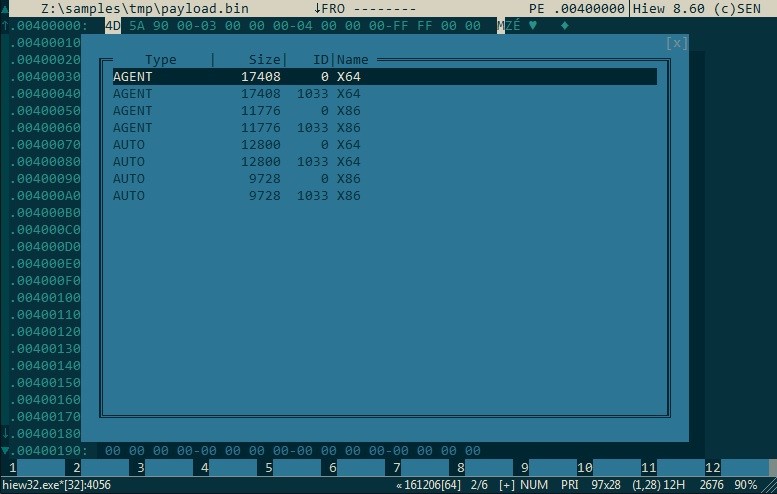
Task: Close the resource list dialog with [x]
Action: [x=677, y=43]
